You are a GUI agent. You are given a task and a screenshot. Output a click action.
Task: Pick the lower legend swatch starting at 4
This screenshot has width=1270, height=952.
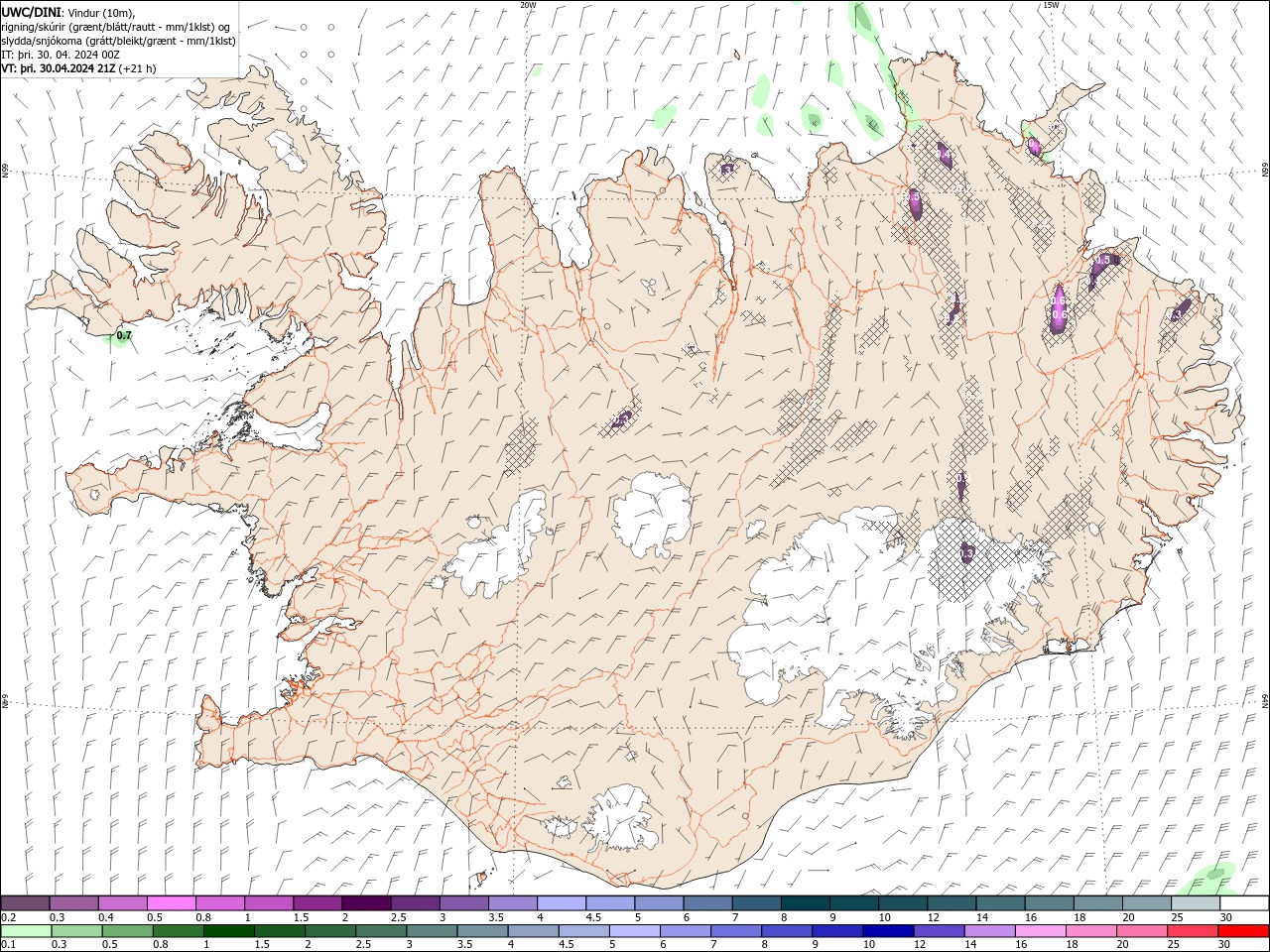click(533, 930)
